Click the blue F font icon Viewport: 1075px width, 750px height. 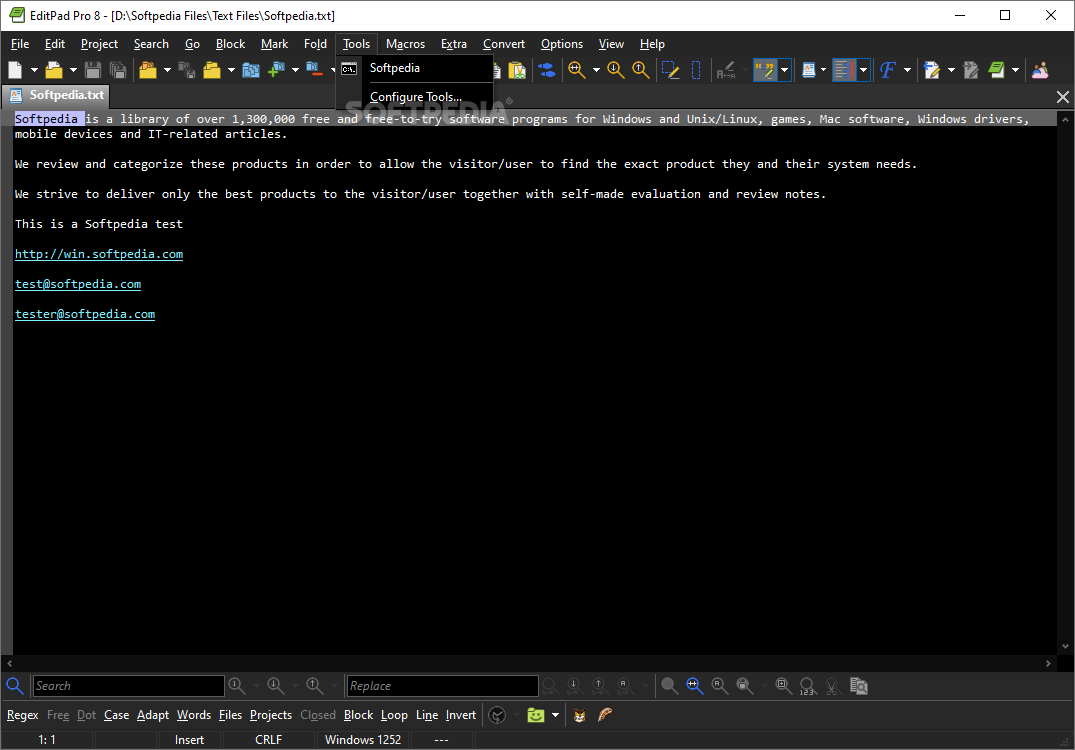tap(888, 70)
